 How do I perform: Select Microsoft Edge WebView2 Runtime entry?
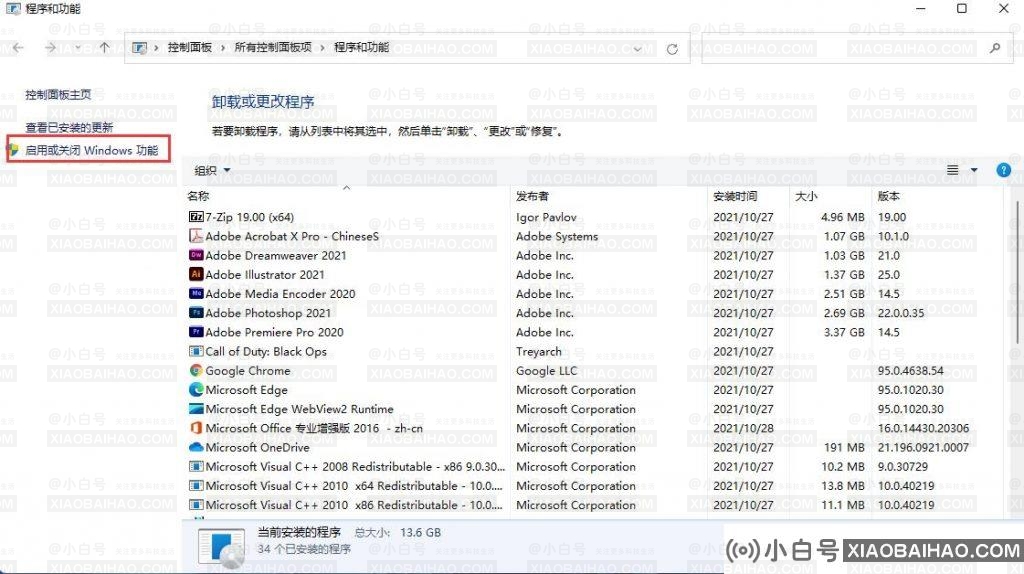click(299, 409)
